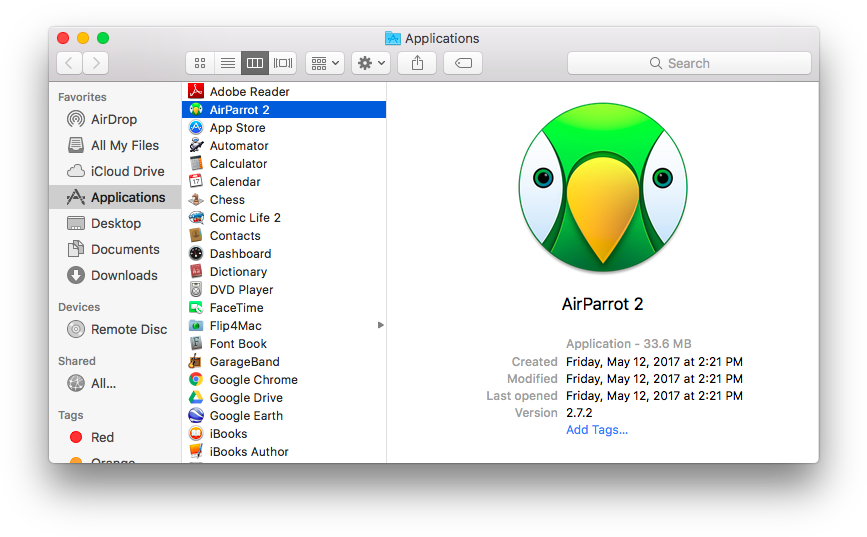Select Comic Life 2 app

pos(284,218)
